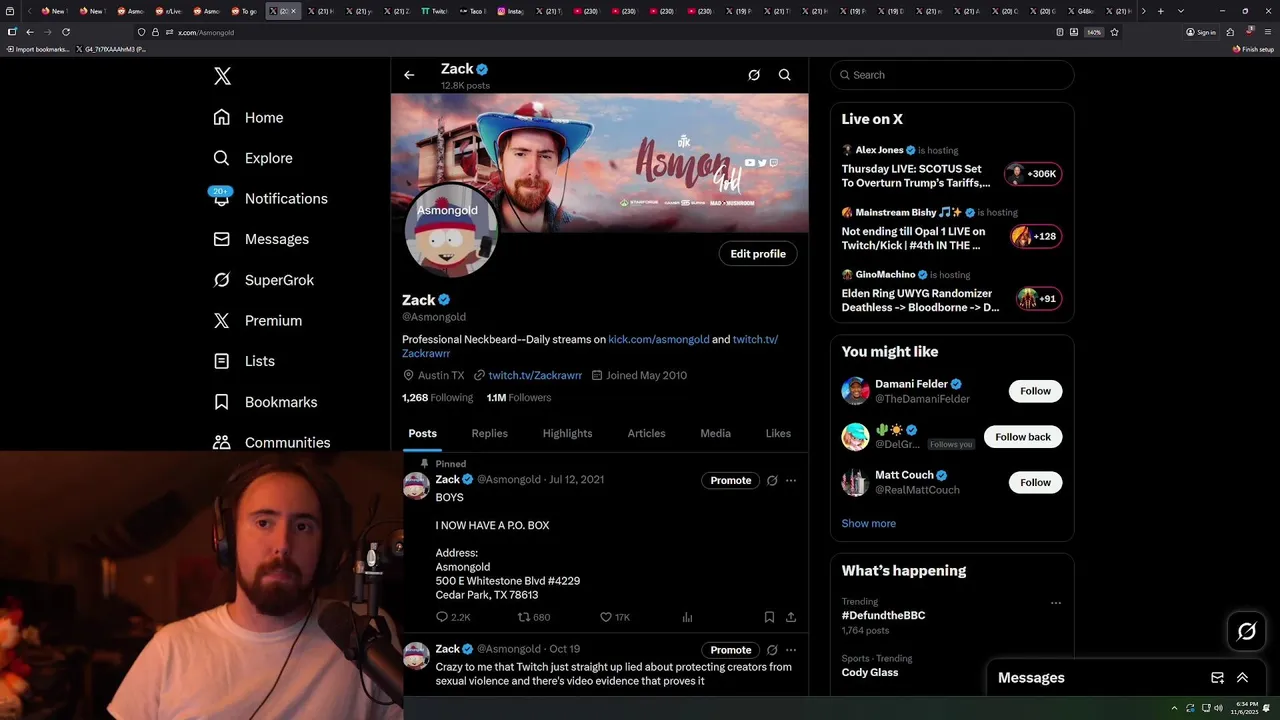Image resolution: width=1280 pixels, height=720 pixels.
Task: Like the pinned post with 17K likes
Action: point(614,618)
